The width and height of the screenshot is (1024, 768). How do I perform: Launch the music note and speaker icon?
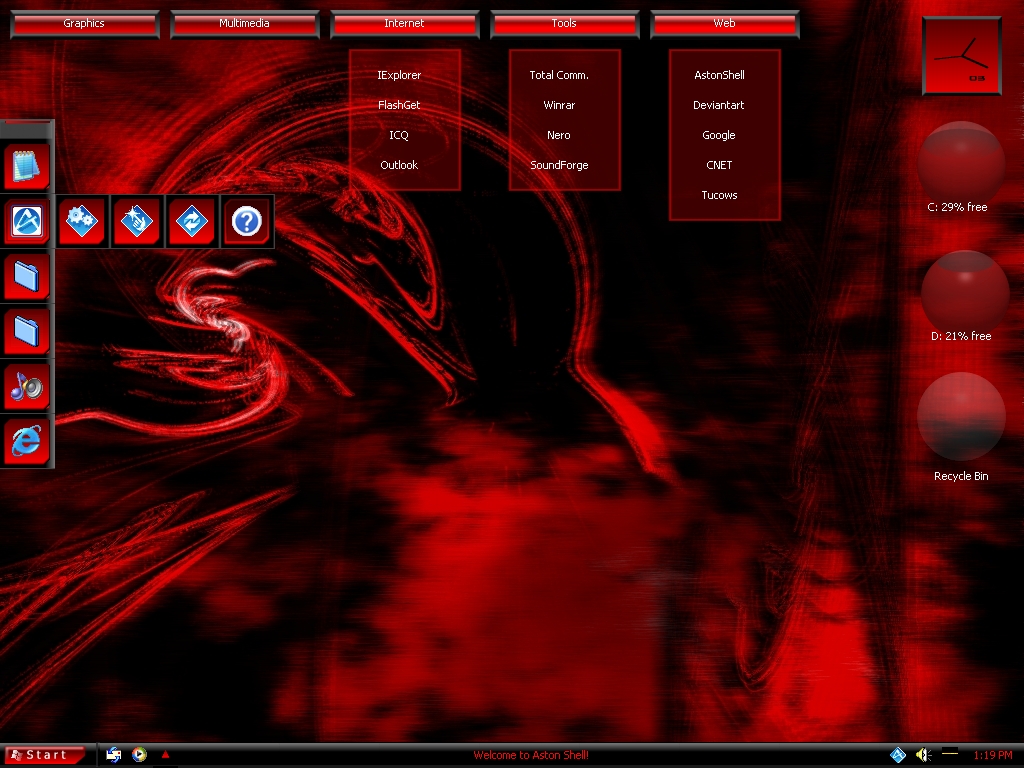click(x=27, y=387)
